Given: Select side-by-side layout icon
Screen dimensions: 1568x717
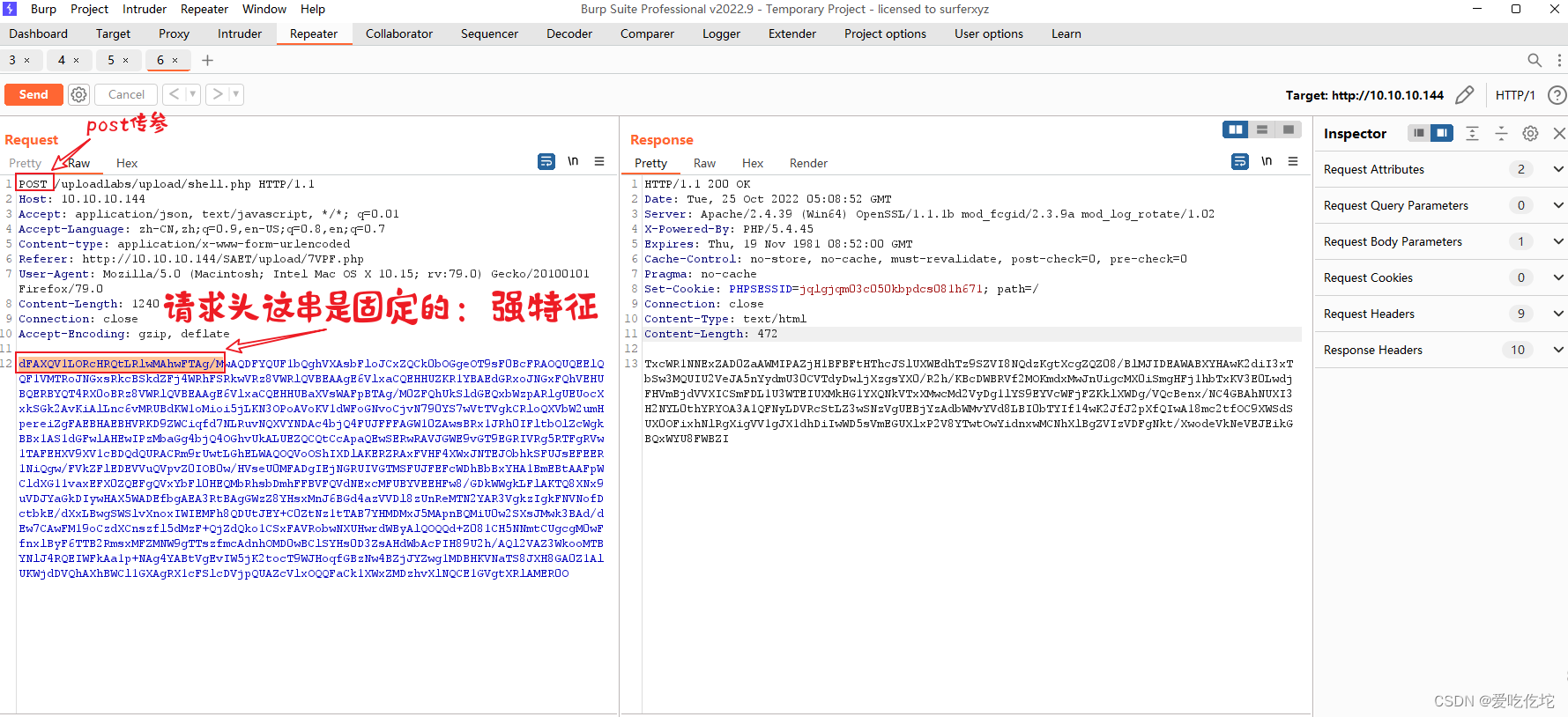Looking at the screenshot, I should [1236, 129].
